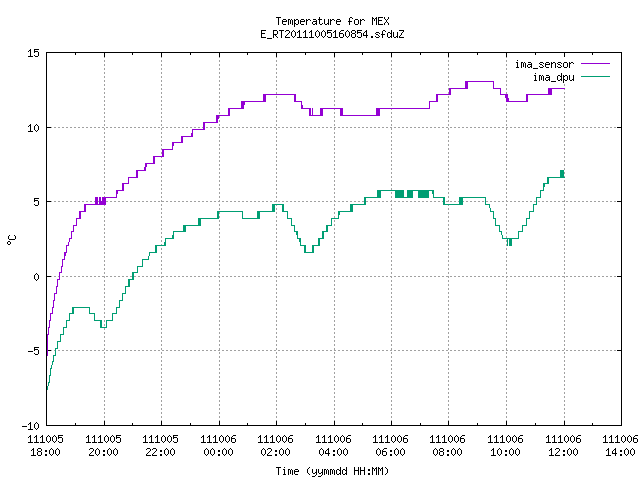
Task: Click the ima_sensor peak plateau near 09:00
Action: coord(480,82)
